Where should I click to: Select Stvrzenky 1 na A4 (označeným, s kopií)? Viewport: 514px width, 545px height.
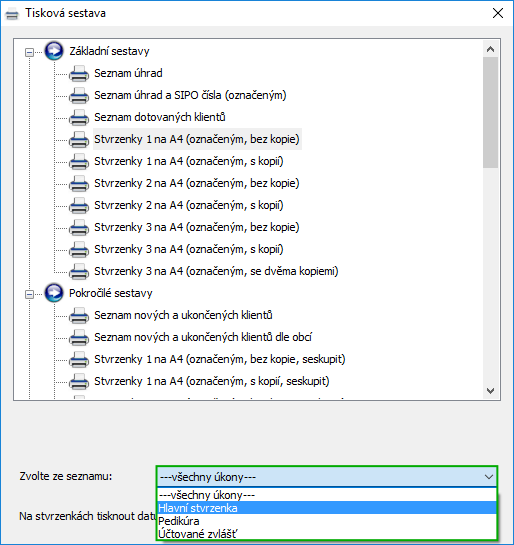(x=189, y=161)
